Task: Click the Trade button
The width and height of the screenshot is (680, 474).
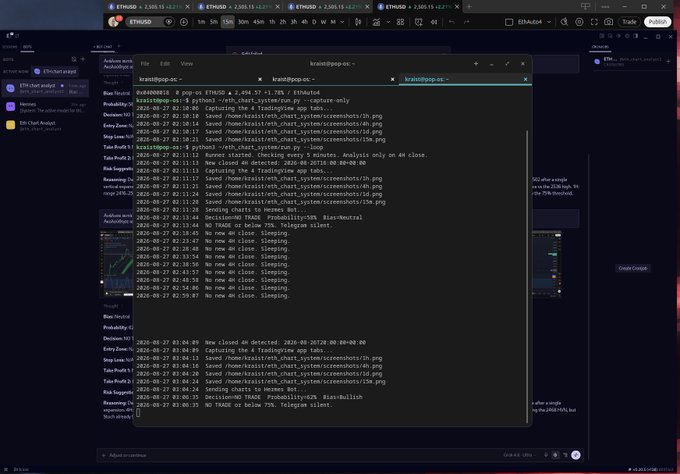Action: 629,22
